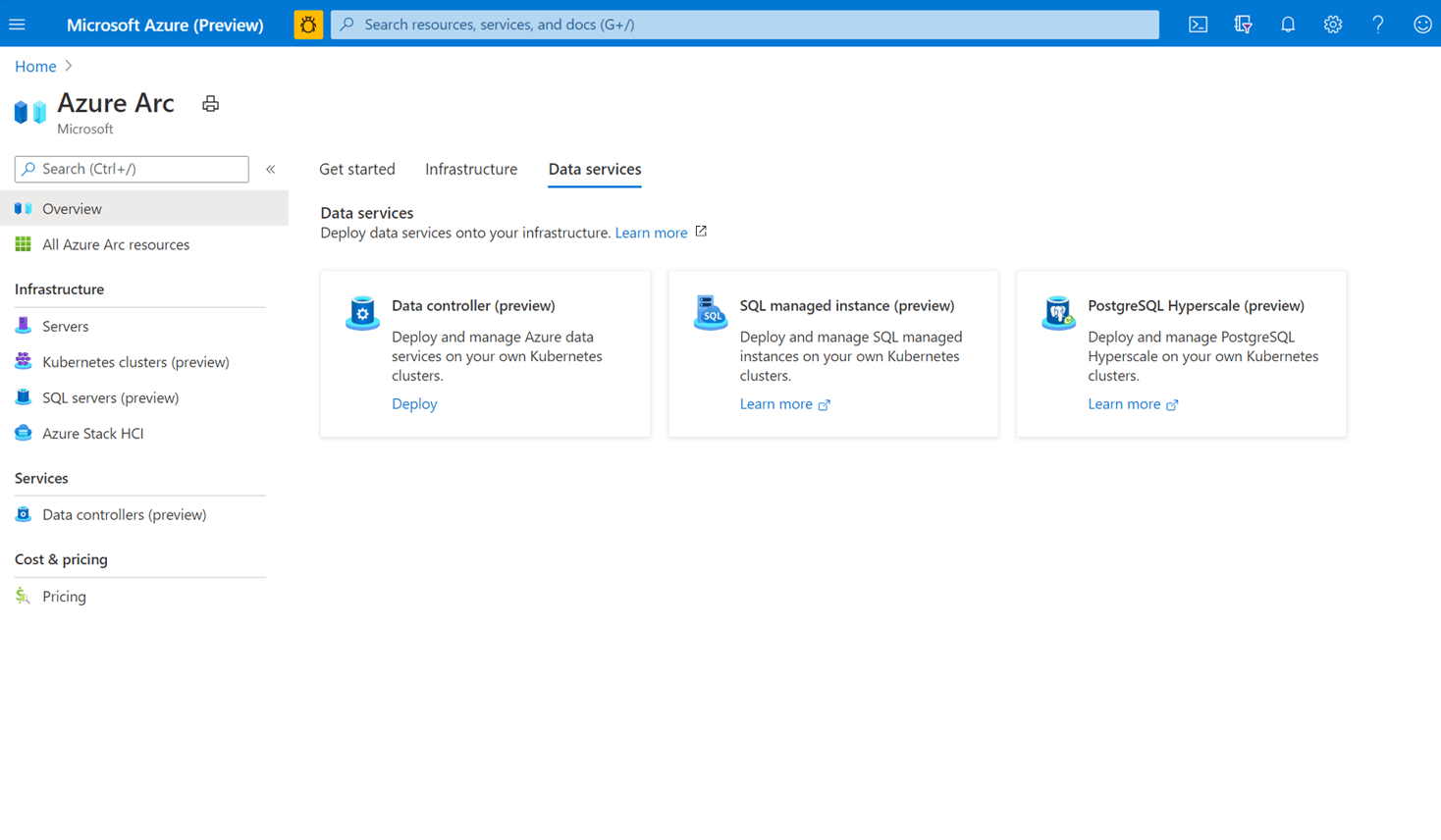Click the preview bug report icon
The image size is (1441, 840).
click(x=308, y=25)
